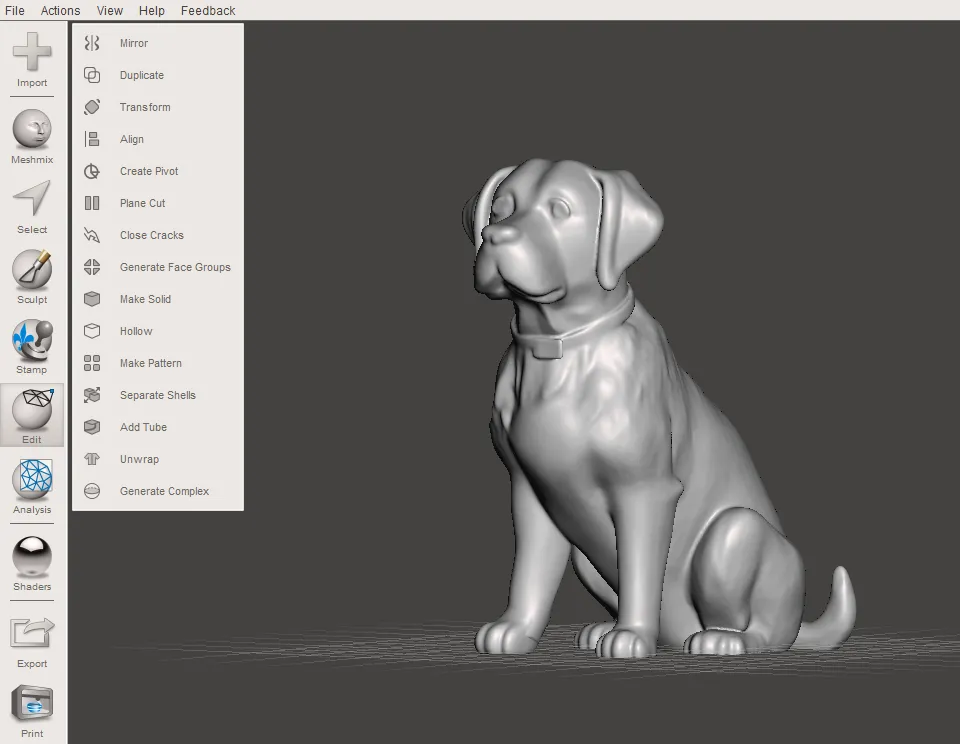The image size is (960, 744).
Task: Click the Hollow cube icon
Action: [92, 331]
